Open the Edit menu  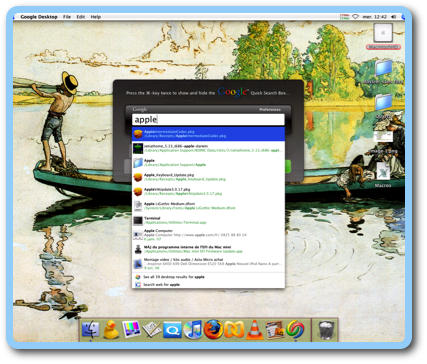click(81, 17)
